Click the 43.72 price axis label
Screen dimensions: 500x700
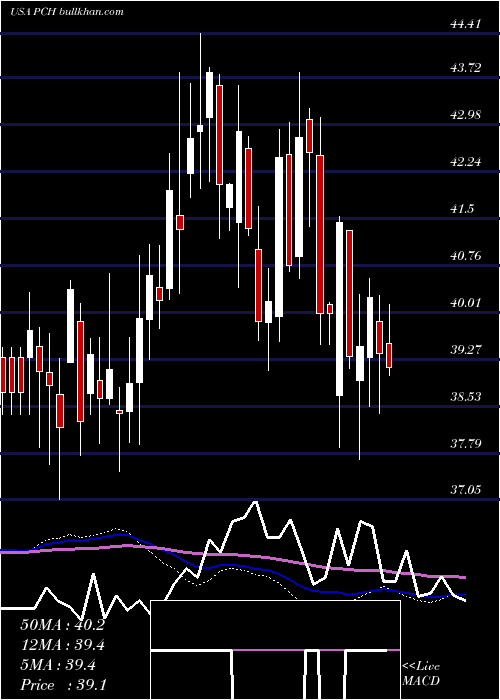tap(466, 68)
